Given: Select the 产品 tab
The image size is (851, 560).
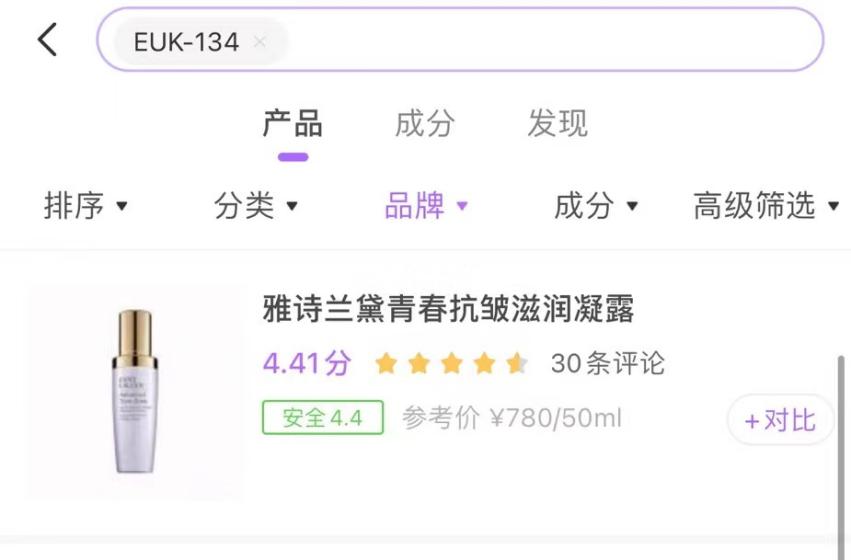Looking at the screenshot, I should [x=293, y=123].
